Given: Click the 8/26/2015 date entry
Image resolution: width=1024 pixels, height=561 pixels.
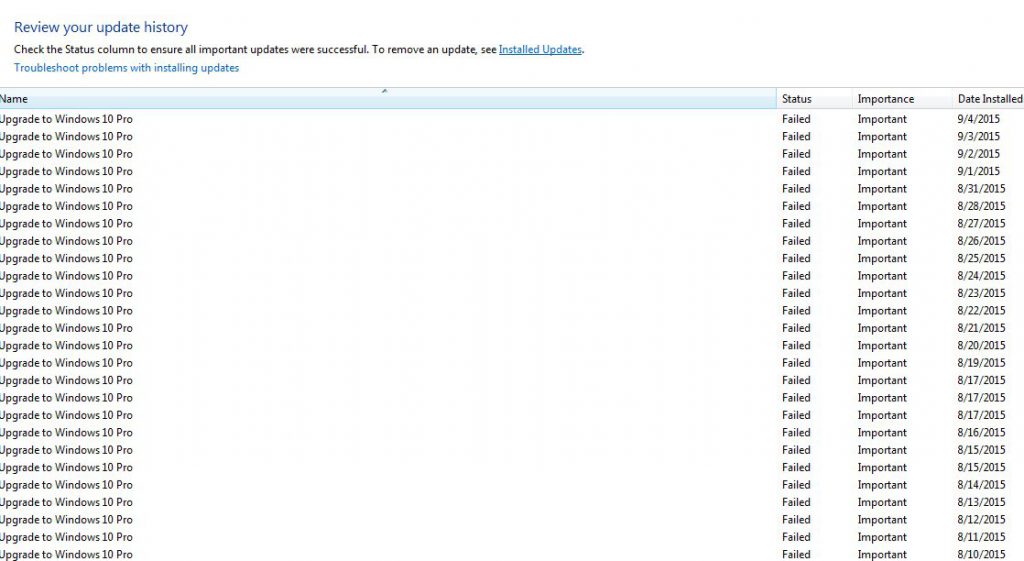Looking at the screenshot, I should (981, 241).
